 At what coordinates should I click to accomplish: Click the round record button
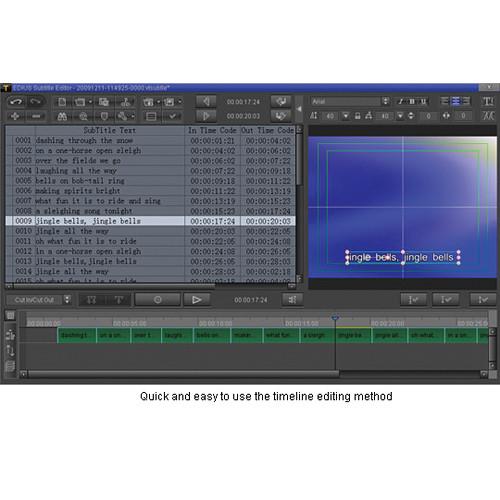158,300
